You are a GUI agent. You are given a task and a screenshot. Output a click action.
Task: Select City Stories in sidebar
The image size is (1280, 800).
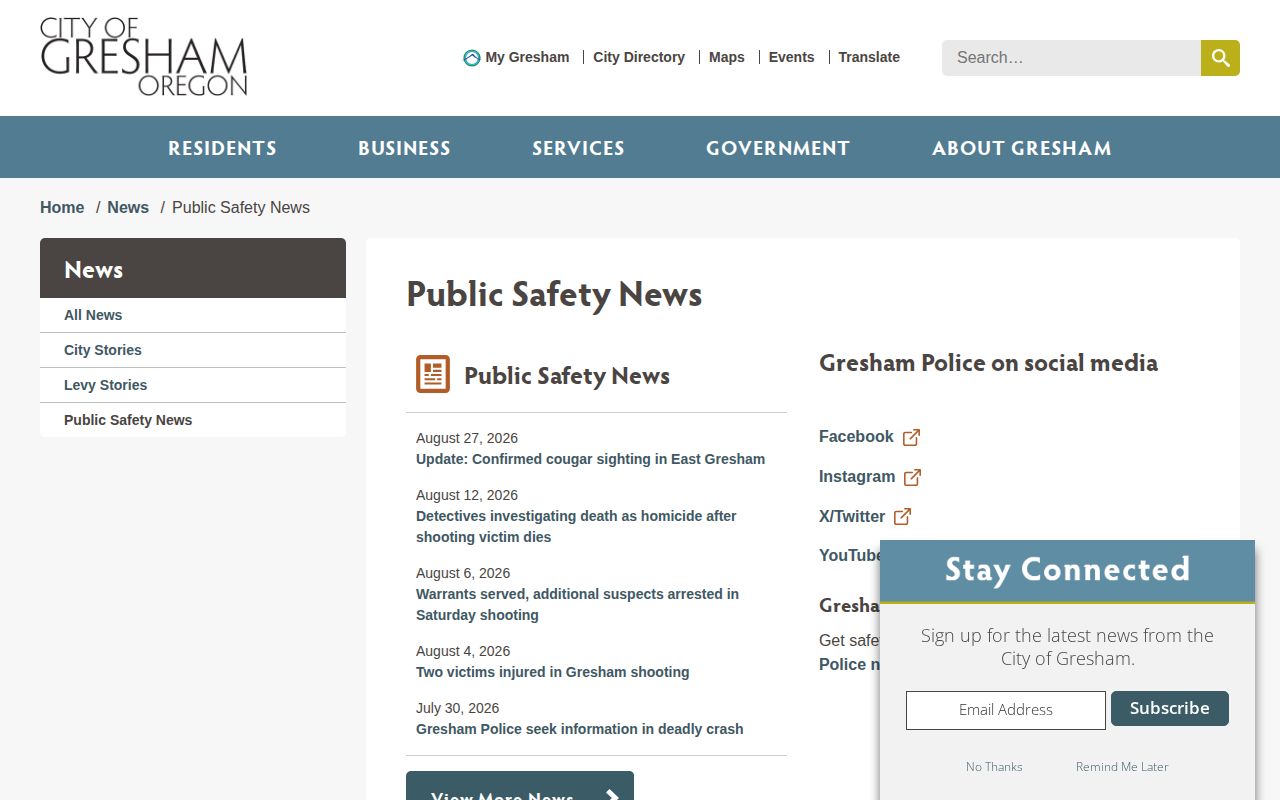193,350
